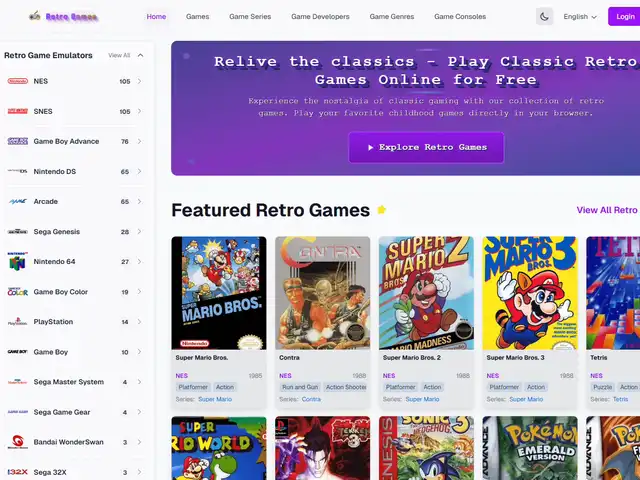Viewport: 640px width, 480px height.
Task: Collapse the Retro Game Emulators section
Action: [140, 55]
